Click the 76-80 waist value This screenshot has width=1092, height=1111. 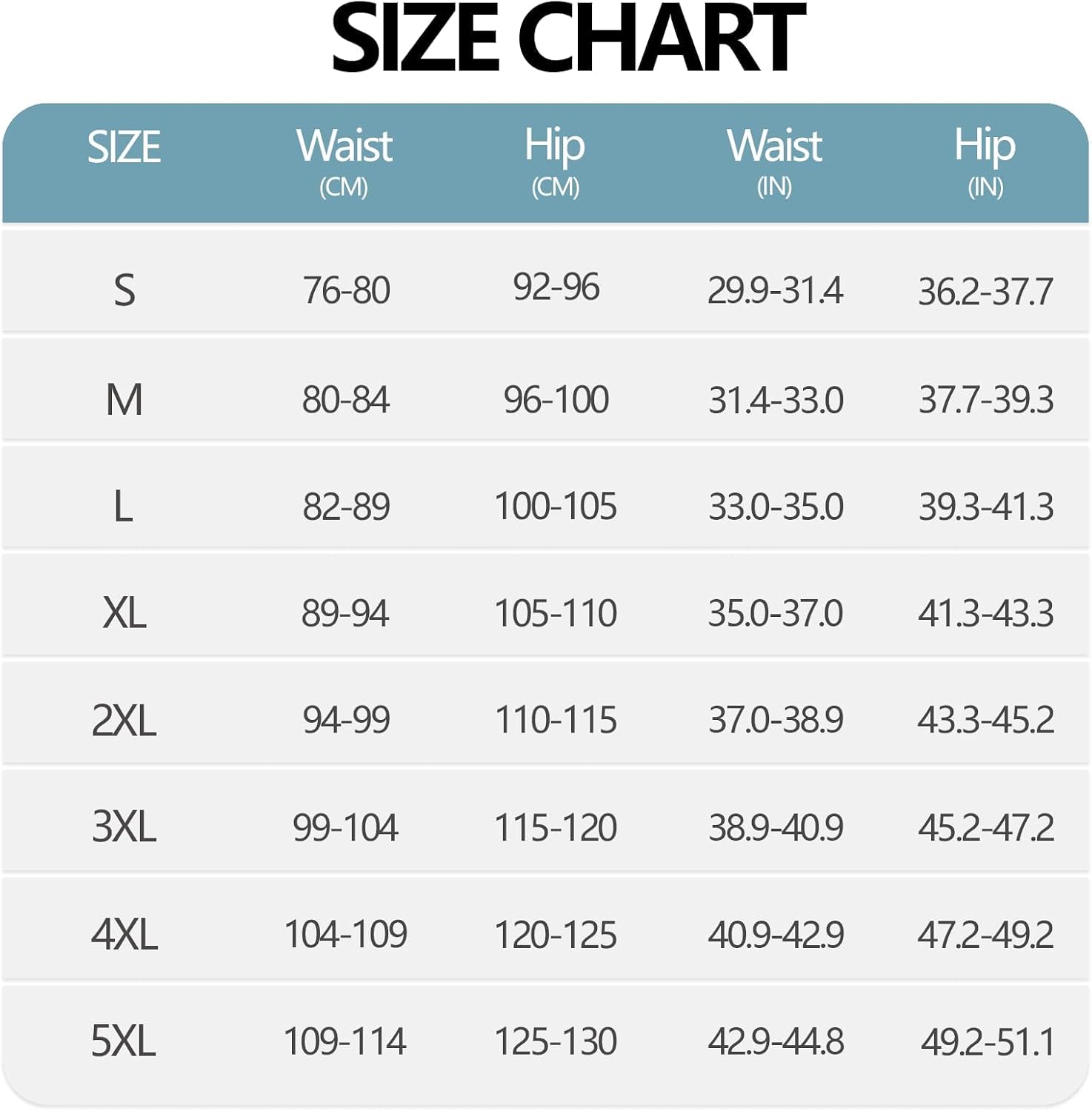coord(346,290)
